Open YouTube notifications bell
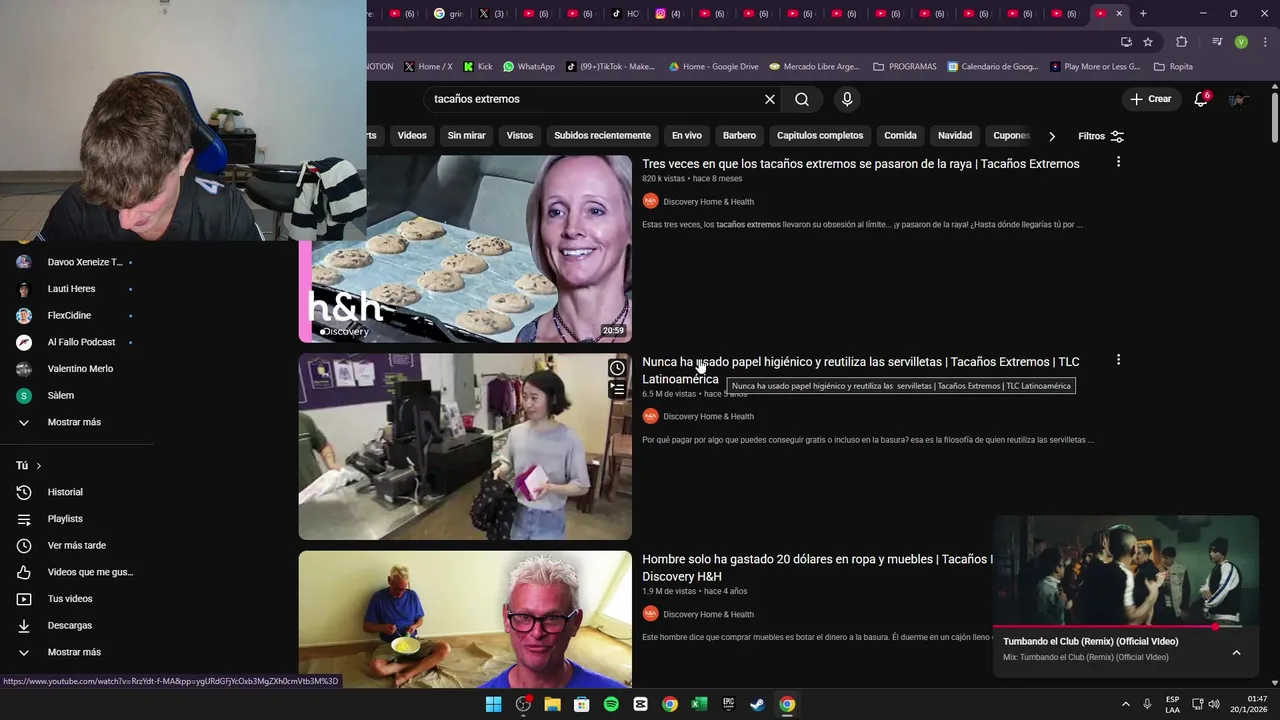 [x=1201, y=99]
